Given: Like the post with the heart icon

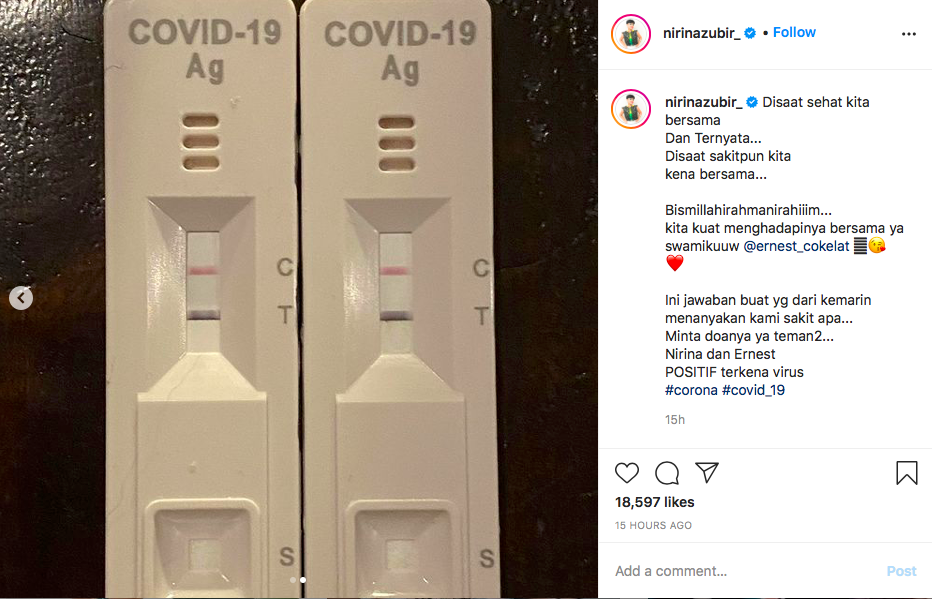Looking at the screenshot, I should (x=626, y=473).
